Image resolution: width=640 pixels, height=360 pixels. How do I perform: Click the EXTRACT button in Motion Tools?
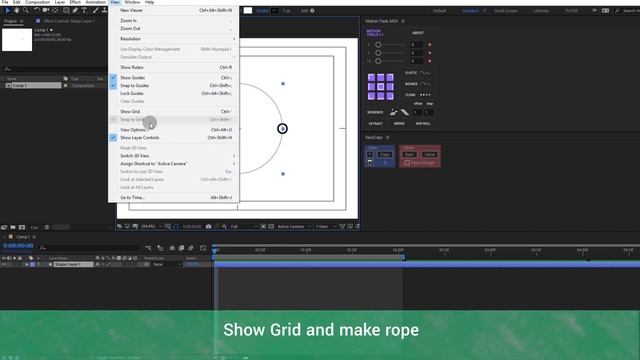[376, 123]
